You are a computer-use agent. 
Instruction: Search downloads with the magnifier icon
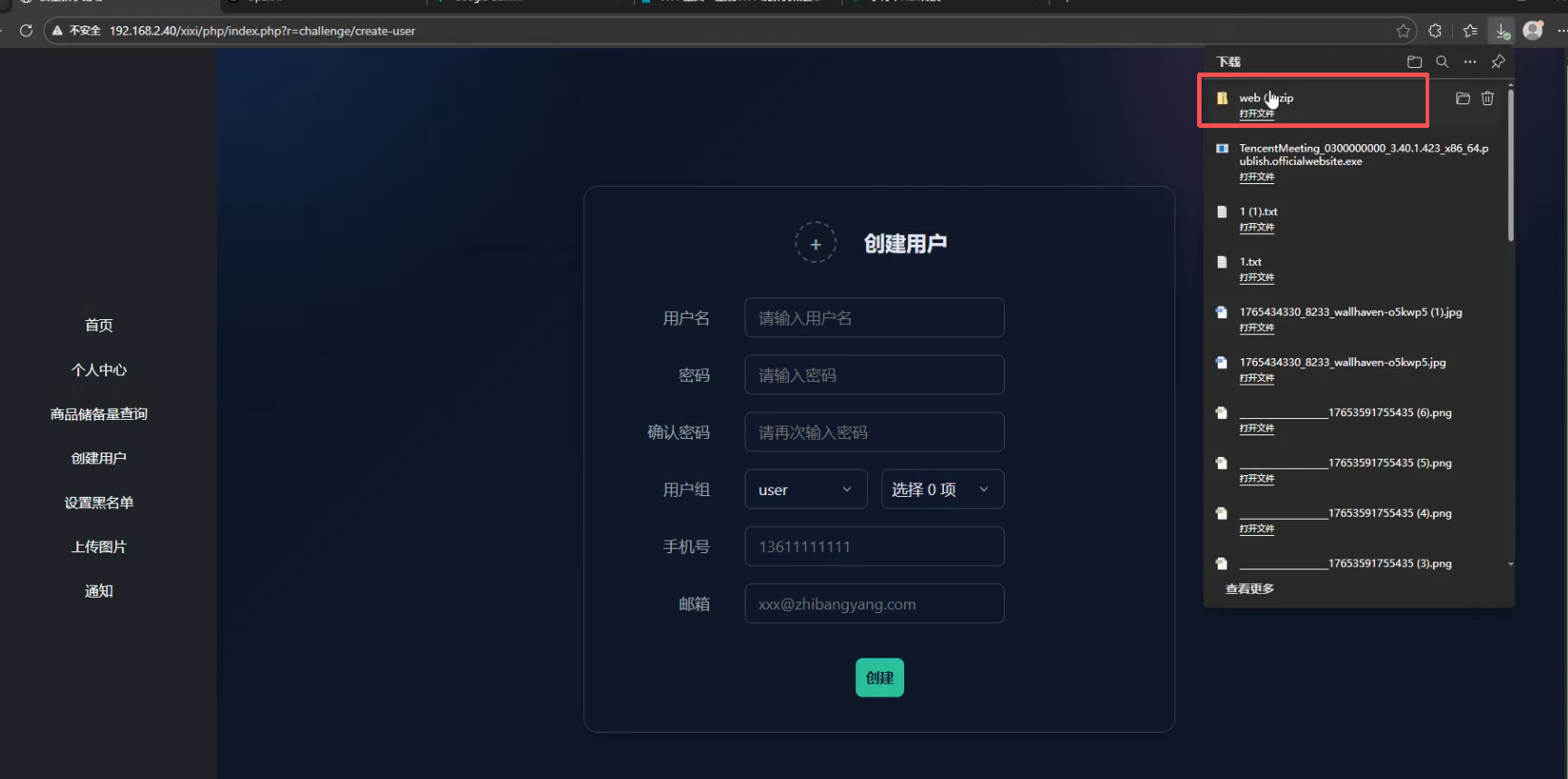click(x=1442, y=62)
